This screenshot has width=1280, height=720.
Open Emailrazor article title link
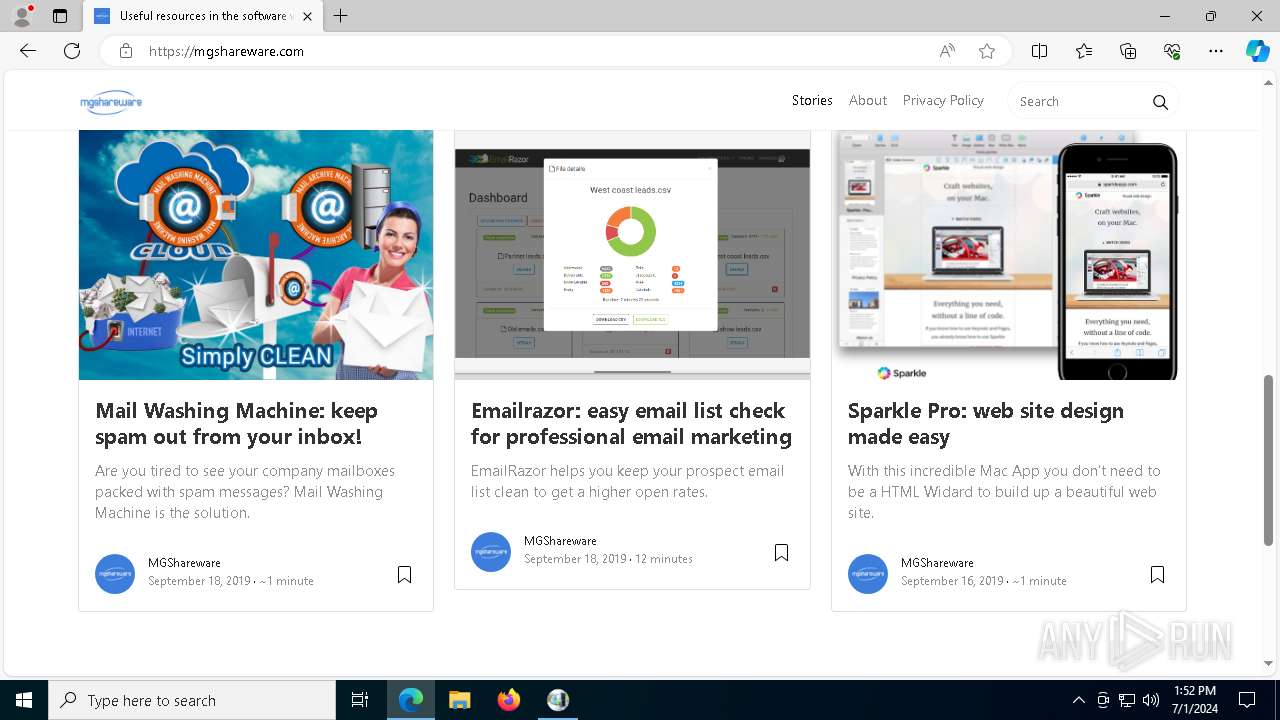(x=631, y=424)
